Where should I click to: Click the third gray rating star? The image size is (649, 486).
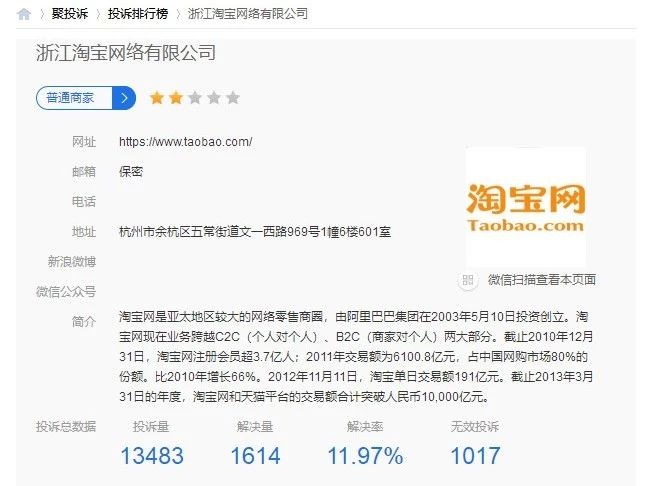[195, 98]
